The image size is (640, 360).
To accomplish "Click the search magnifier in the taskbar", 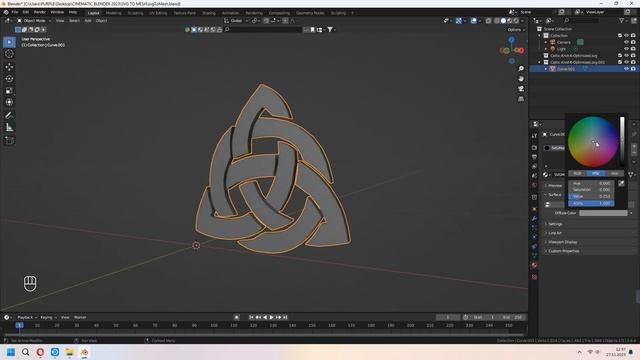I will (x=25, y=352).
